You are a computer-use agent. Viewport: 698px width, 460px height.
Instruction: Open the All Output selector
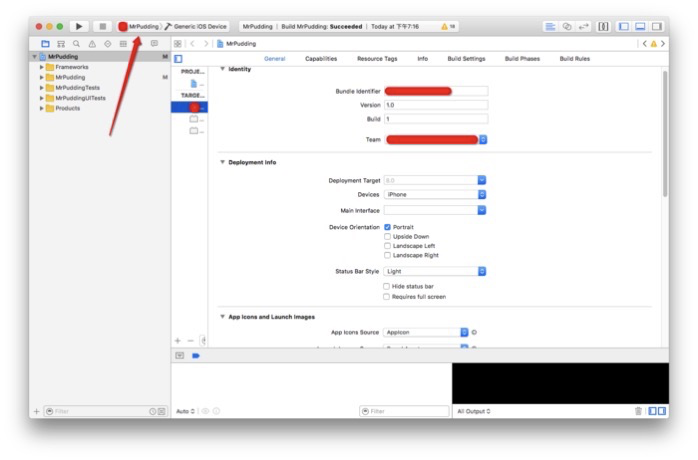coord(474,411)
